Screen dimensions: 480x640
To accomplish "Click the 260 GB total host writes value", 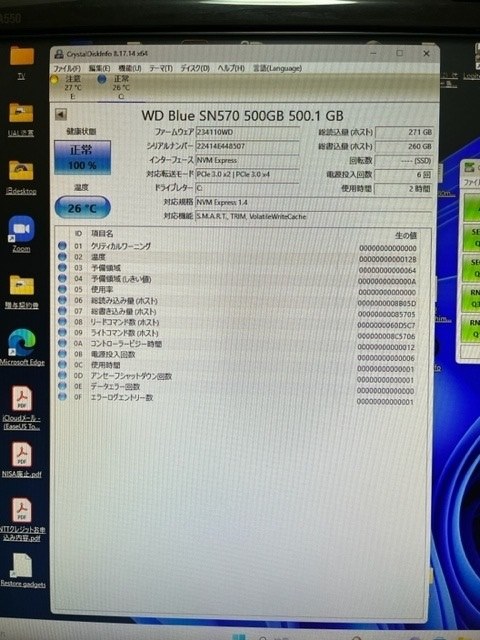I will point(404,146).
